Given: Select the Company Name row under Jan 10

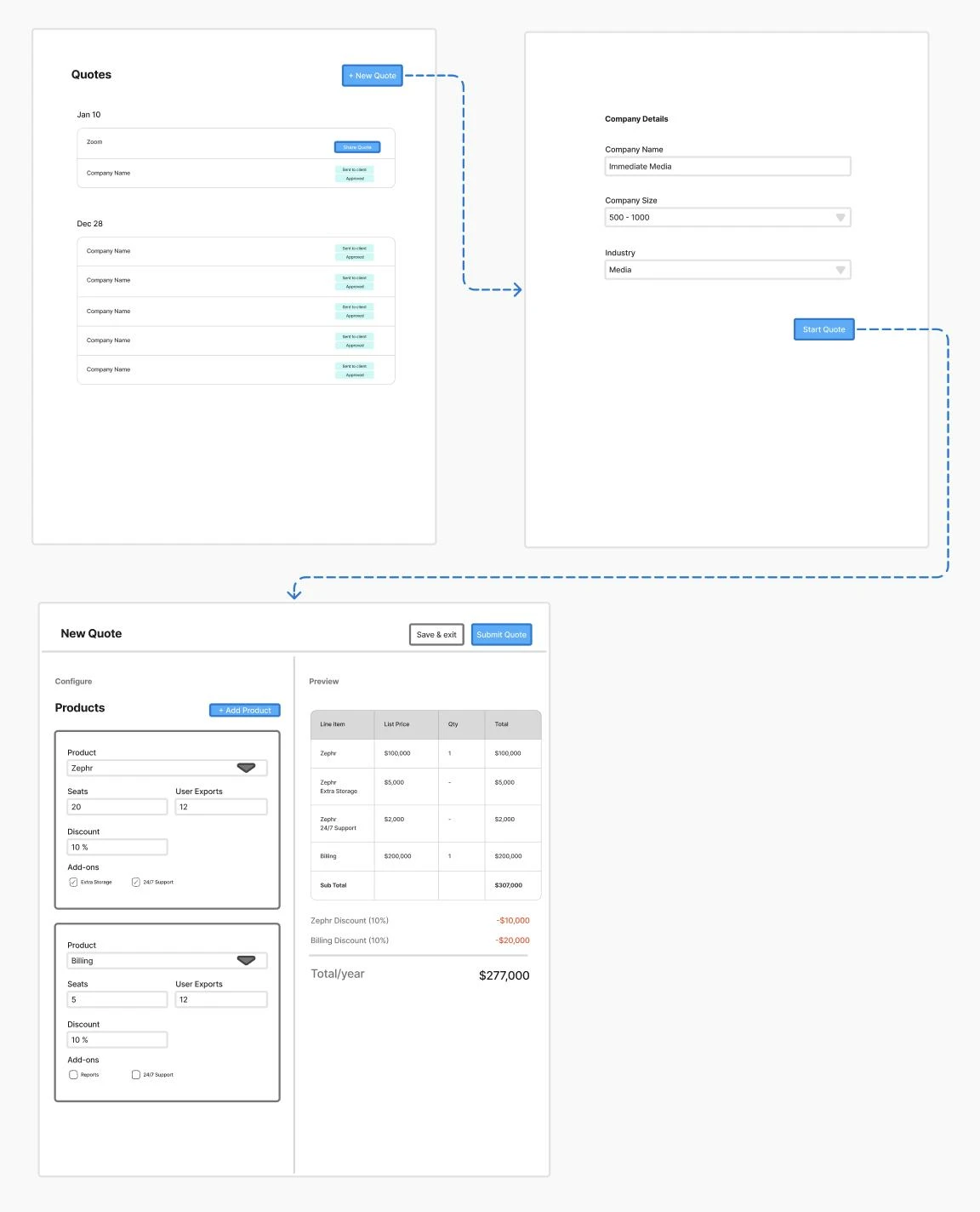Looking at the screenshot, I should click(x=236, y=173).
